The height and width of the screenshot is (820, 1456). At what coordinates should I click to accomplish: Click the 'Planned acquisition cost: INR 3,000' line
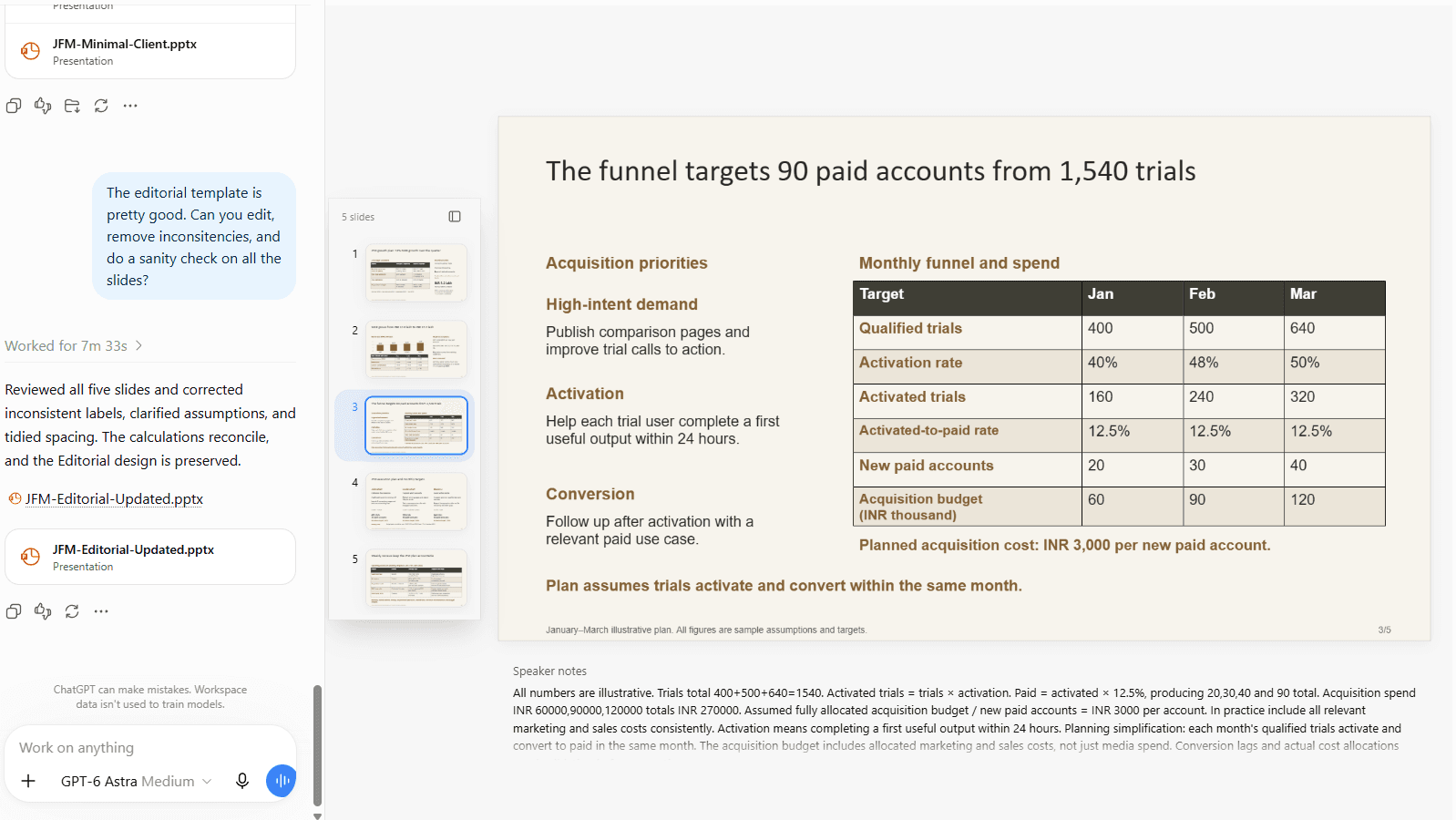pos(1064,545)
